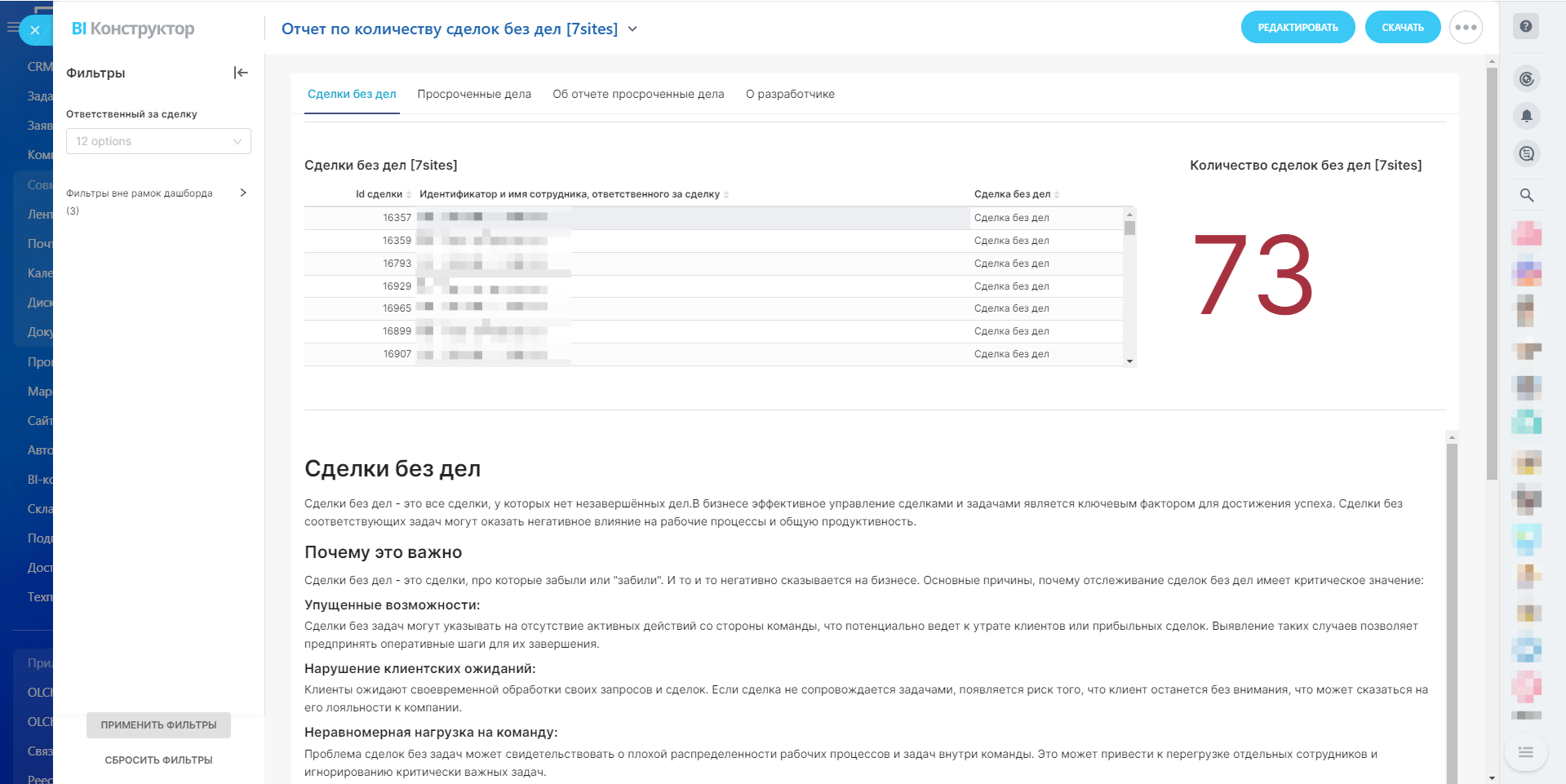Open the help question mark icon
Viewport: 1566px width, 784px height.
click(x=1526, y=26)
